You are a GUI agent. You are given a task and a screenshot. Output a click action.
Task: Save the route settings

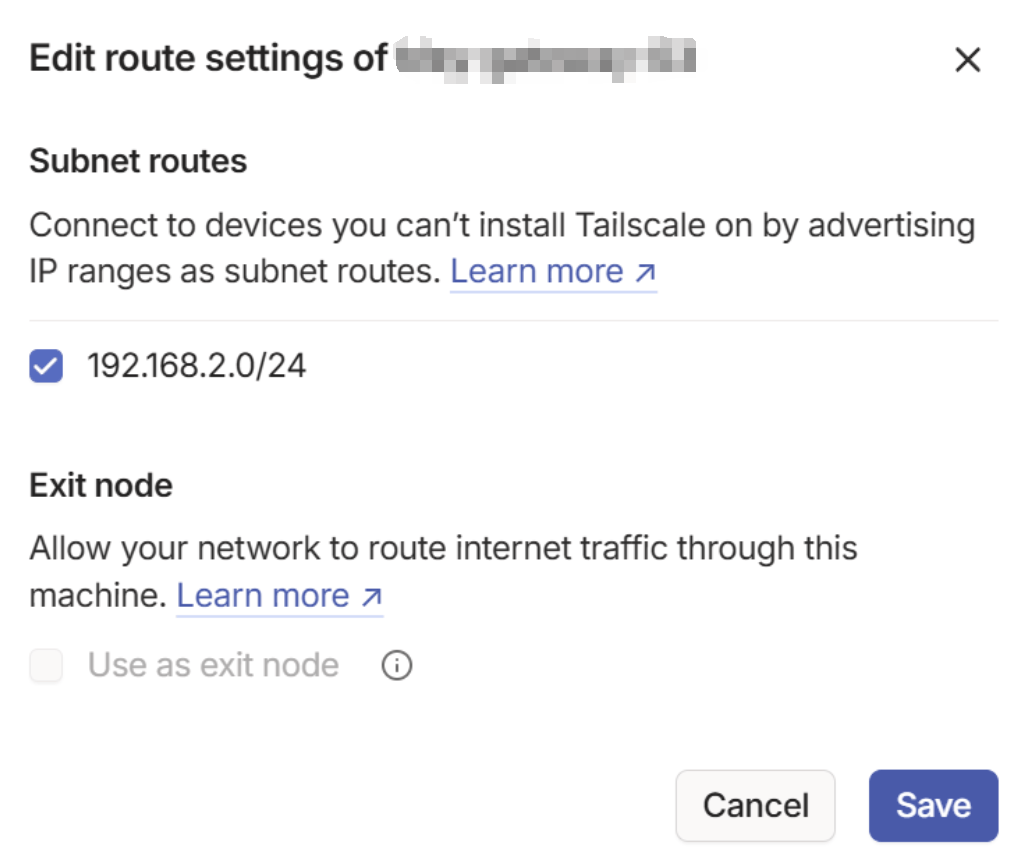click(x=932, y=805)
